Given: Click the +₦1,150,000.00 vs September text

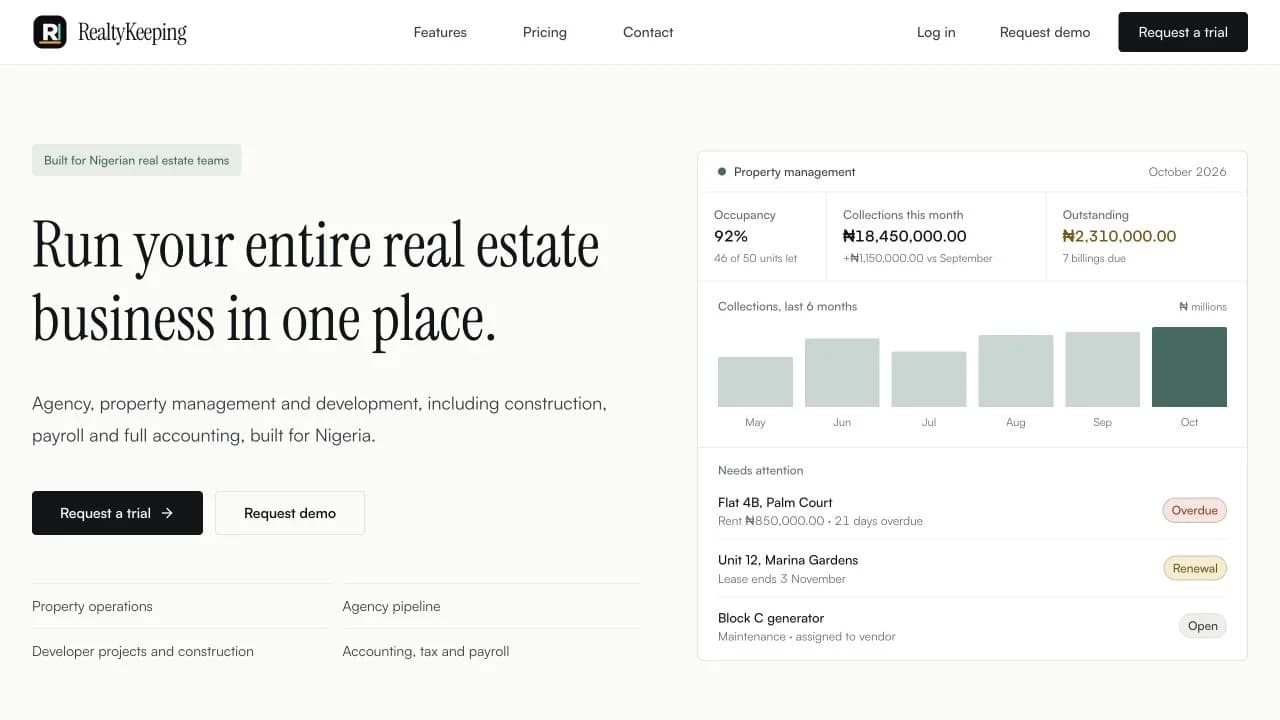Looking at the screenshot, I should coord(918,259).
